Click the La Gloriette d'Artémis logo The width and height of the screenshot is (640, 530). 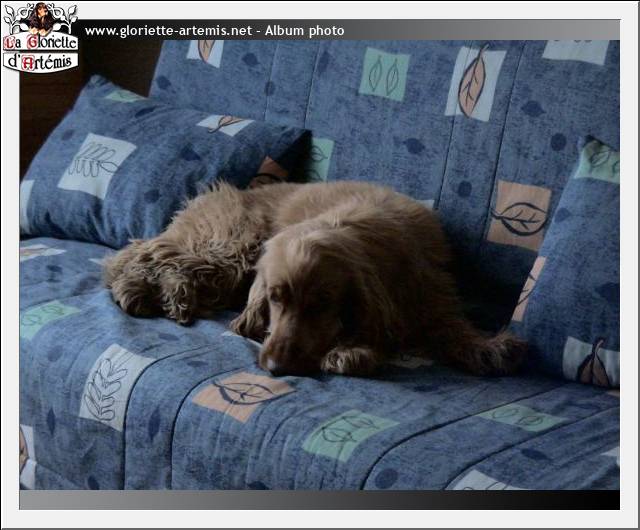pos(40,37)
